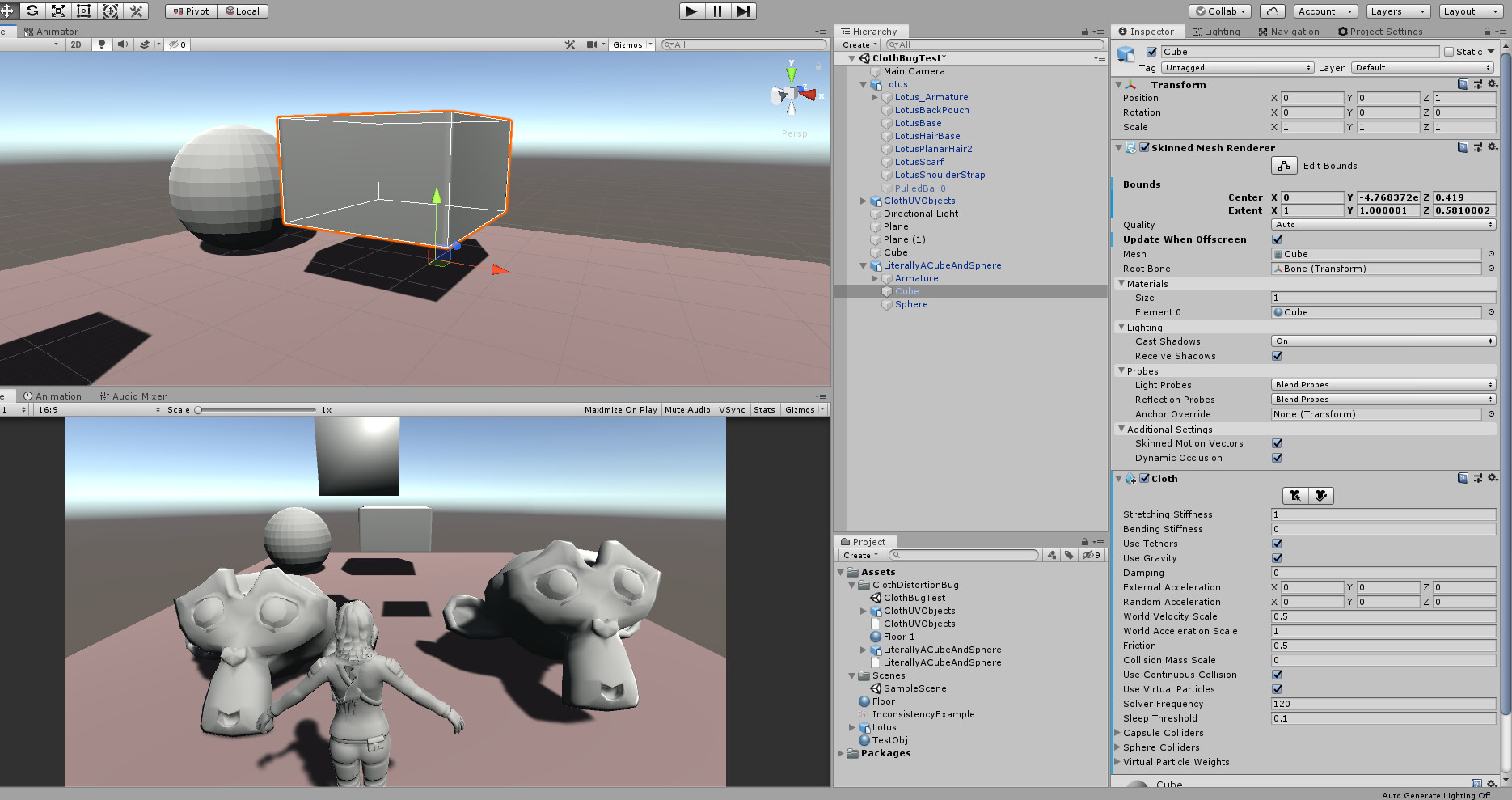Click Maximize On Play button
Image resolution: width=1512 pixels, height=800 pixels.
pos(621,410)
